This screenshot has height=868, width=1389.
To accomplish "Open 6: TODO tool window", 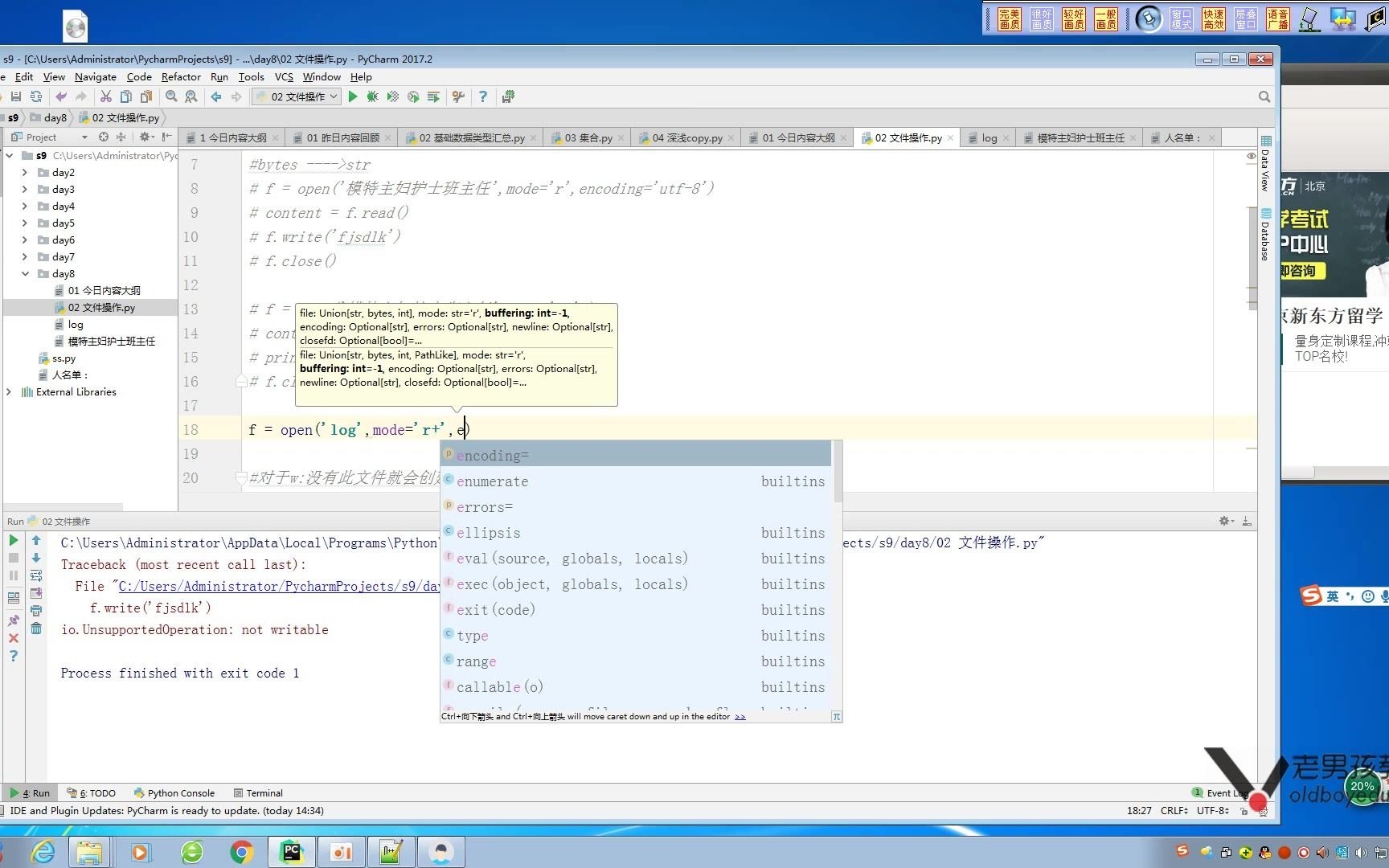I will coord(92,792).
